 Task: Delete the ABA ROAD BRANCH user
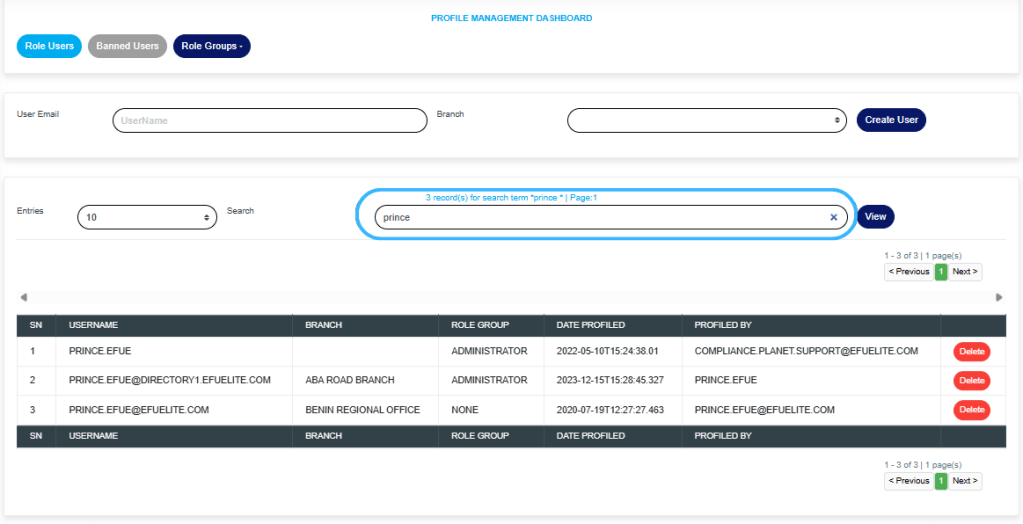tap(971, 380)
